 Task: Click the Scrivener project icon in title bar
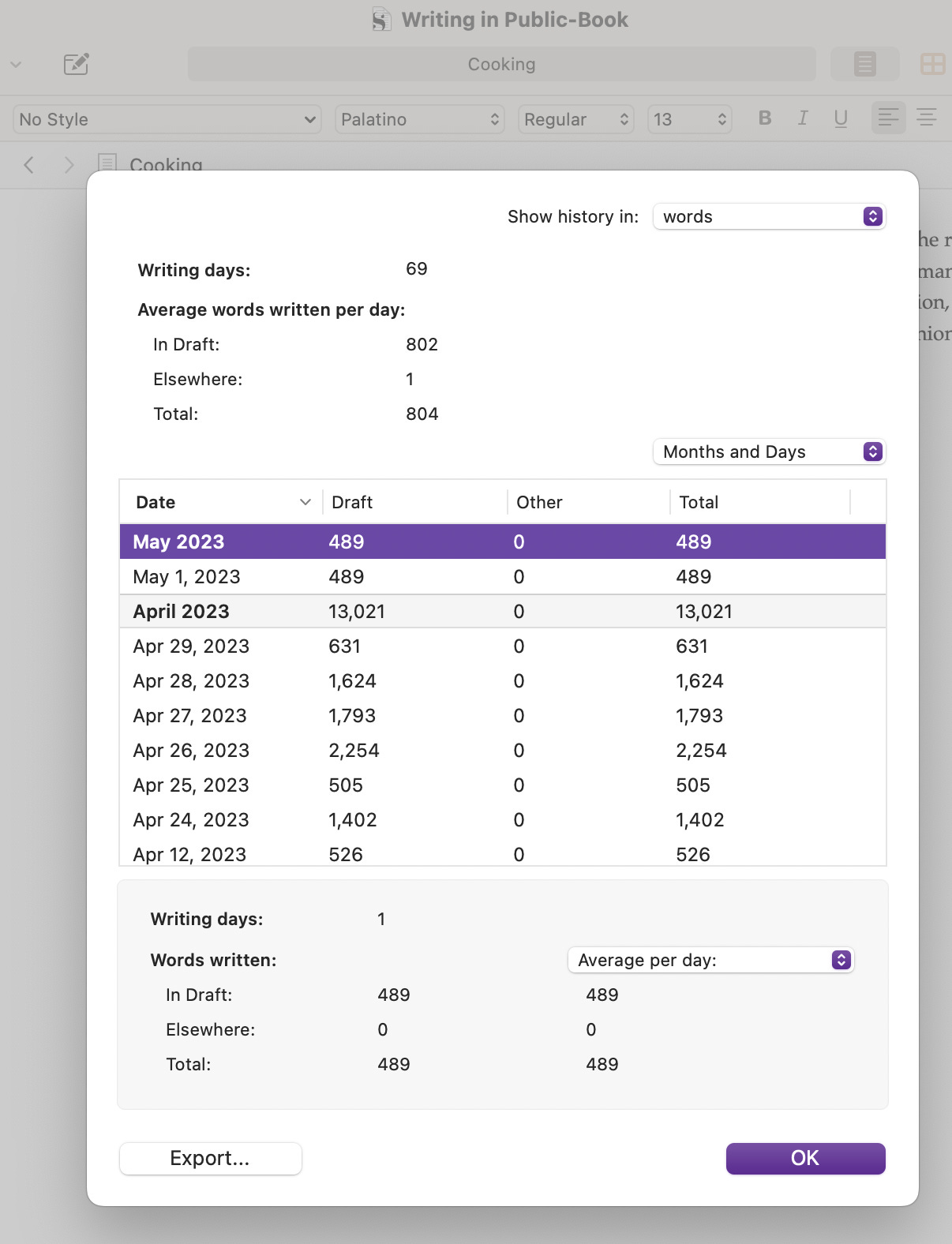pyautogui.click(x=381, y=20)
